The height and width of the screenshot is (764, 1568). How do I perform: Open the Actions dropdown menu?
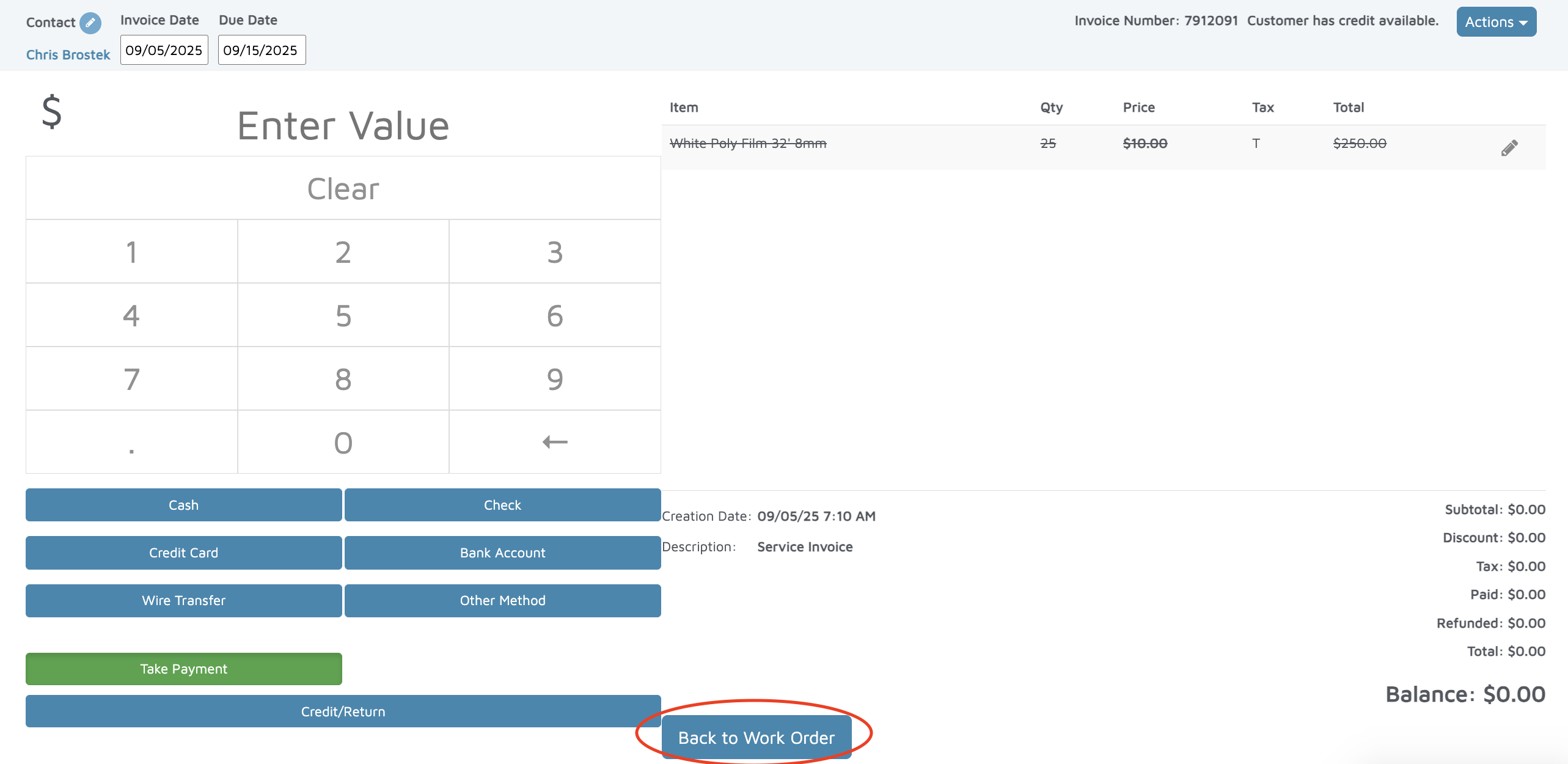1496,22
